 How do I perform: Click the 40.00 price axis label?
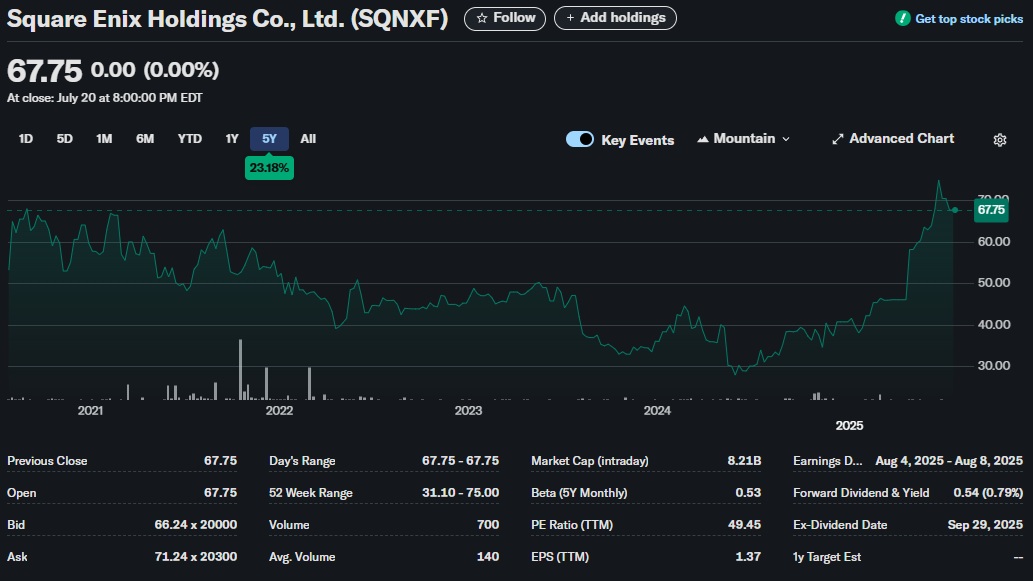[993, 325]
